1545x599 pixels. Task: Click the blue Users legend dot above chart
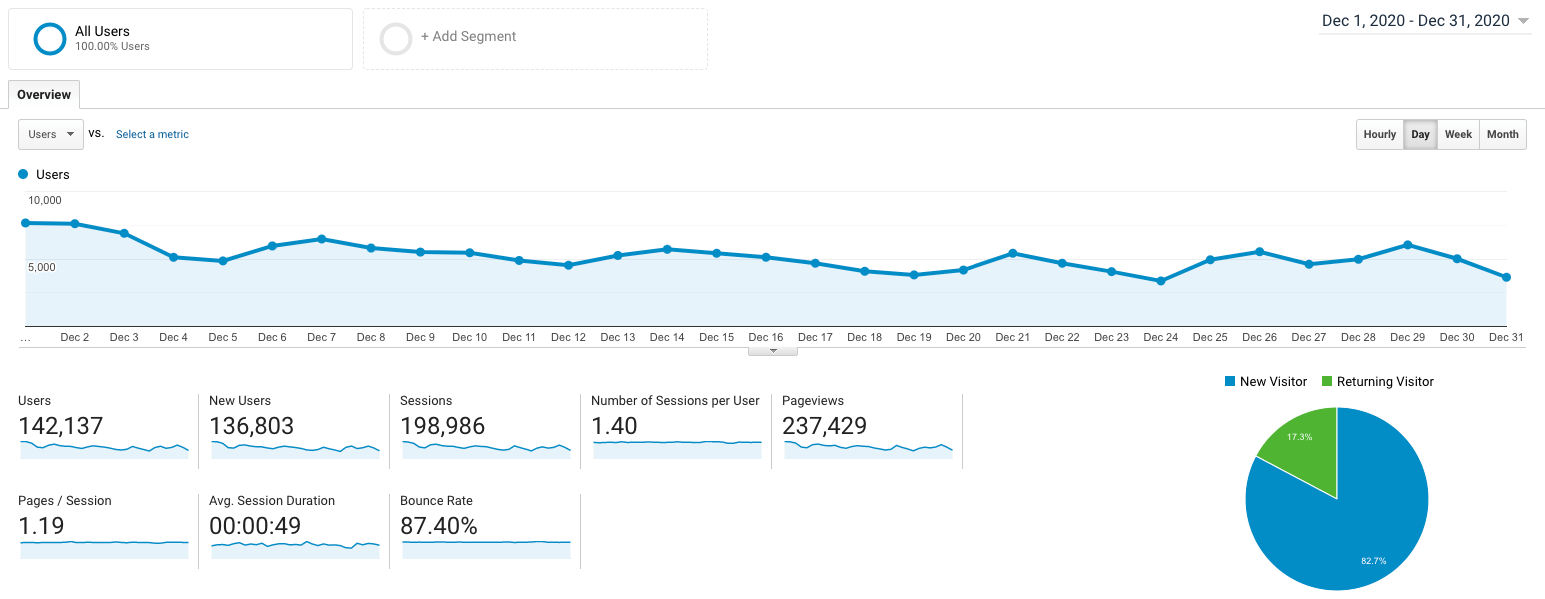click(x=22, y=174)
